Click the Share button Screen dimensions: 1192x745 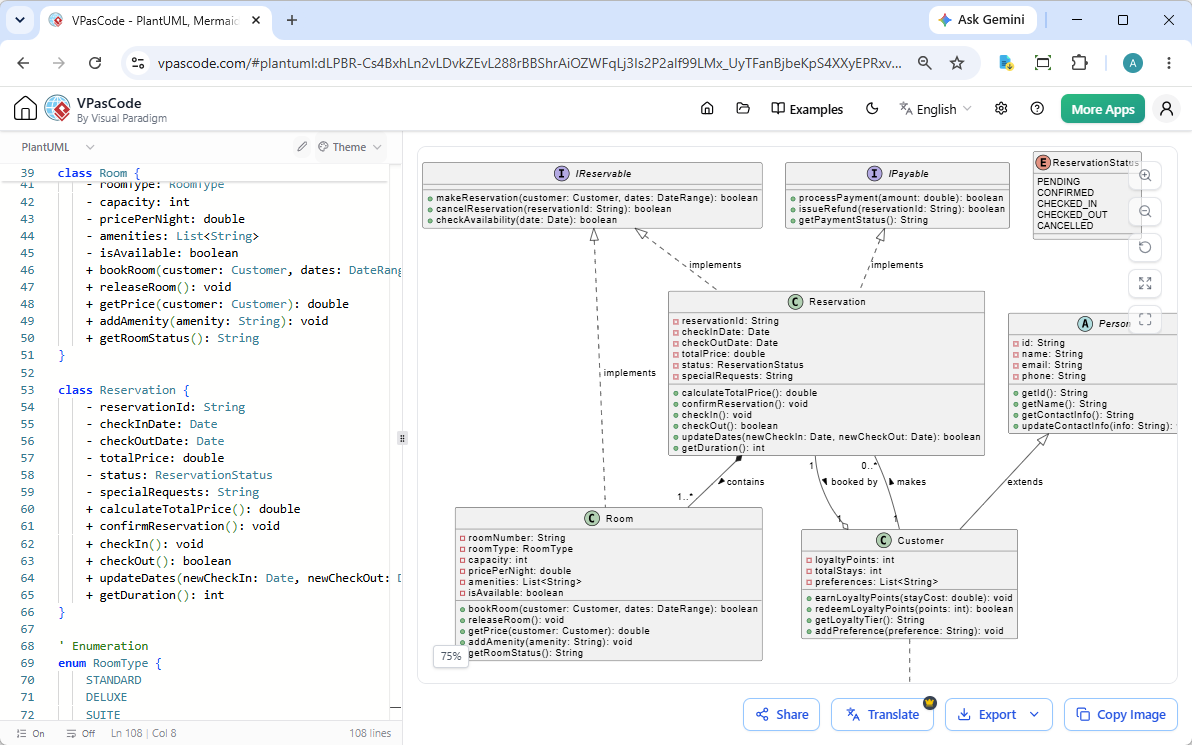coord(781,715)
